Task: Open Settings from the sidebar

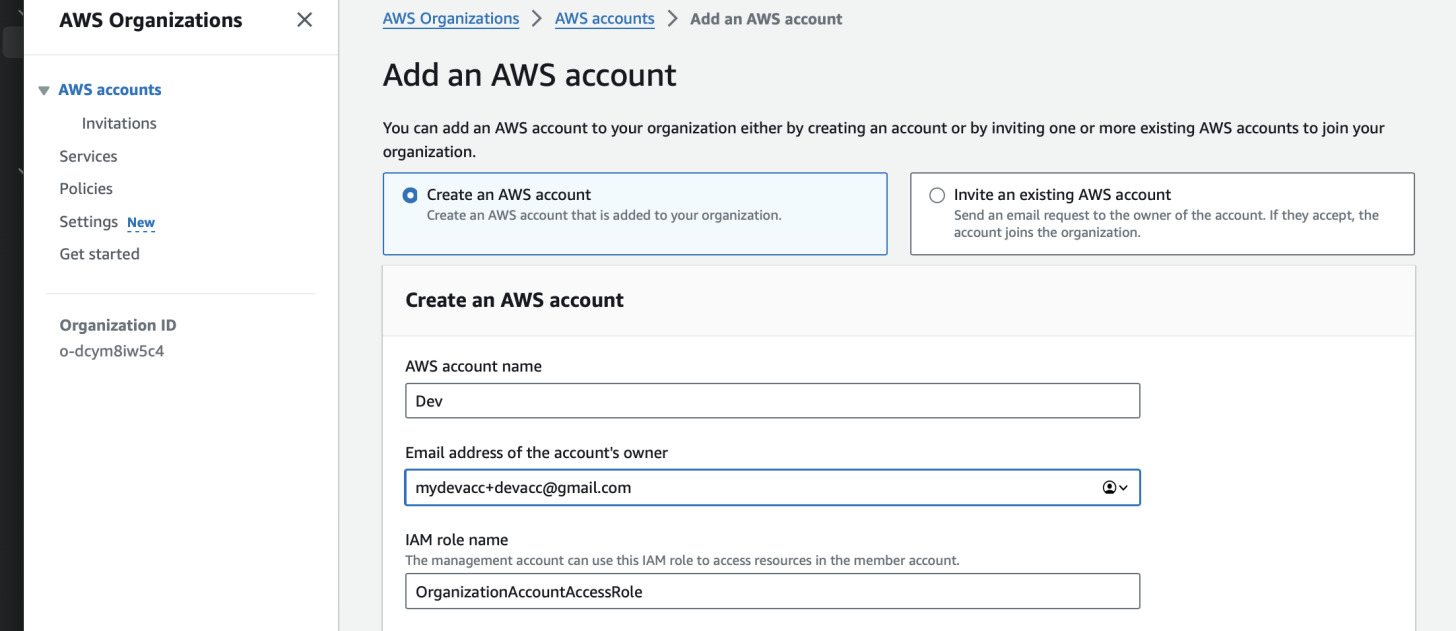Action: pos(88,221)
